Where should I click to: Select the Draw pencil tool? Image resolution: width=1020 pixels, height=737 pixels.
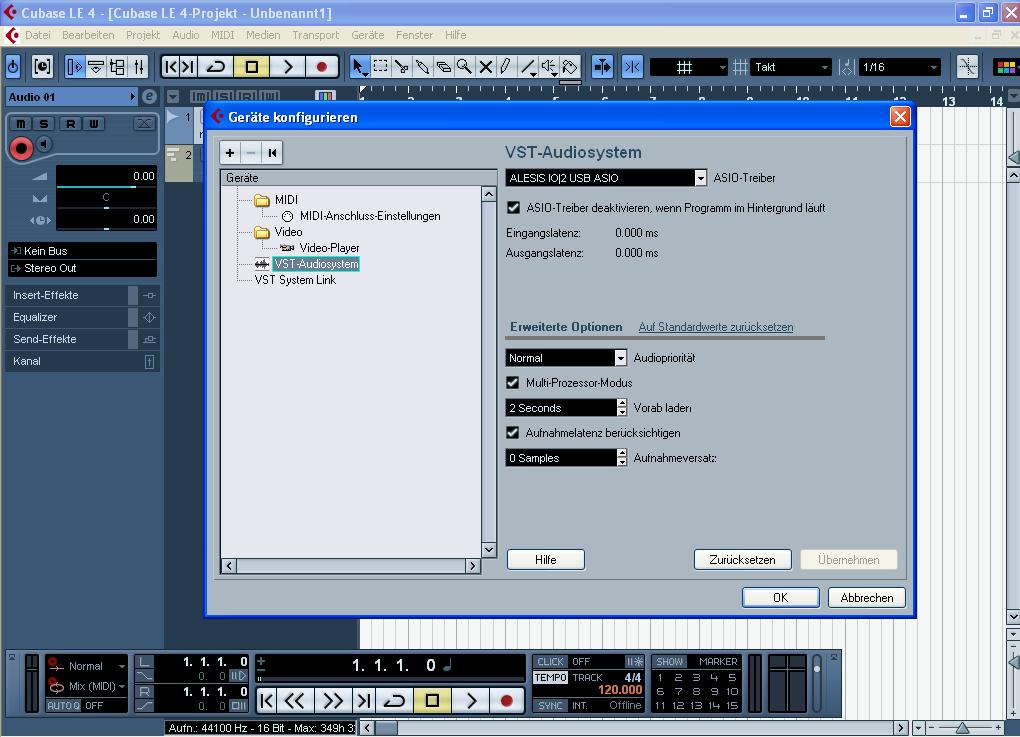click(x=506, y=66)
